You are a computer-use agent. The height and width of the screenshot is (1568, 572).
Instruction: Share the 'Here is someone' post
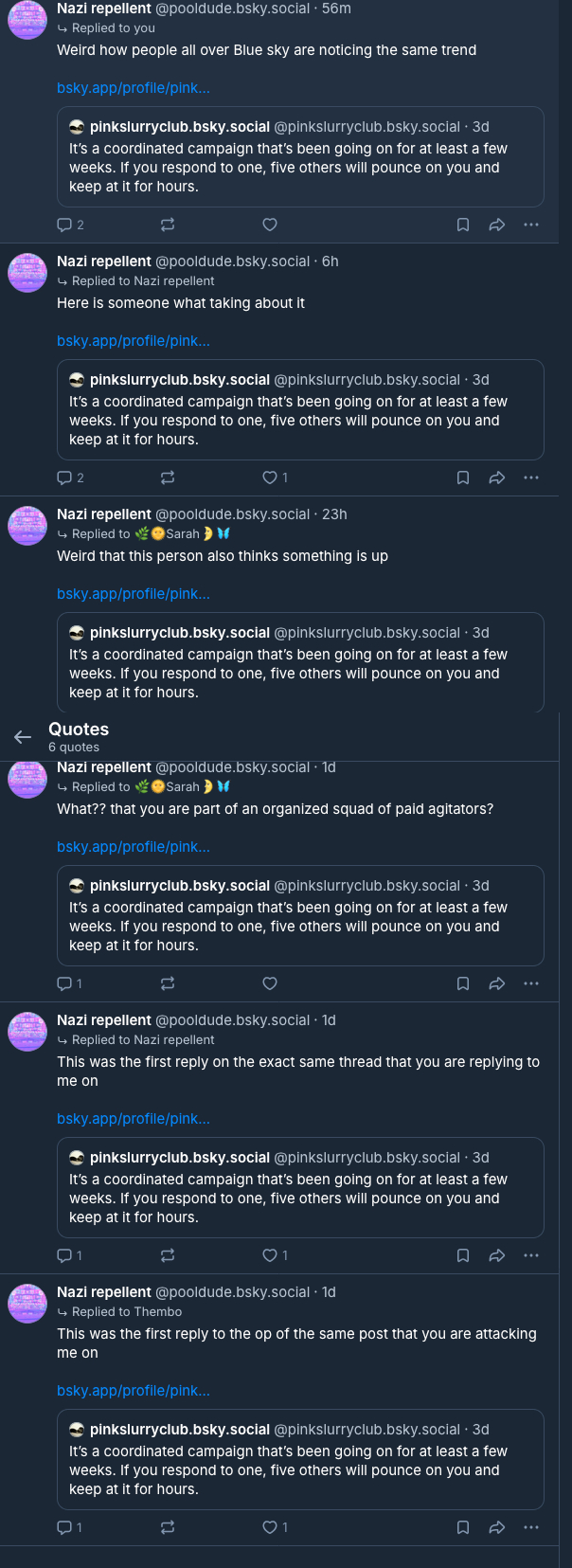(496, 478)
